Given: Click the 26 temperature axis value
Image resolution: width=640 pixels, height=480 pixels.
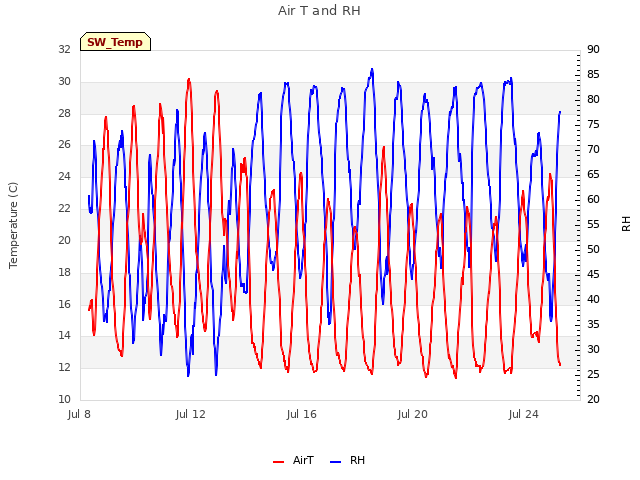Looking at the screenshot, I should 64,144.
